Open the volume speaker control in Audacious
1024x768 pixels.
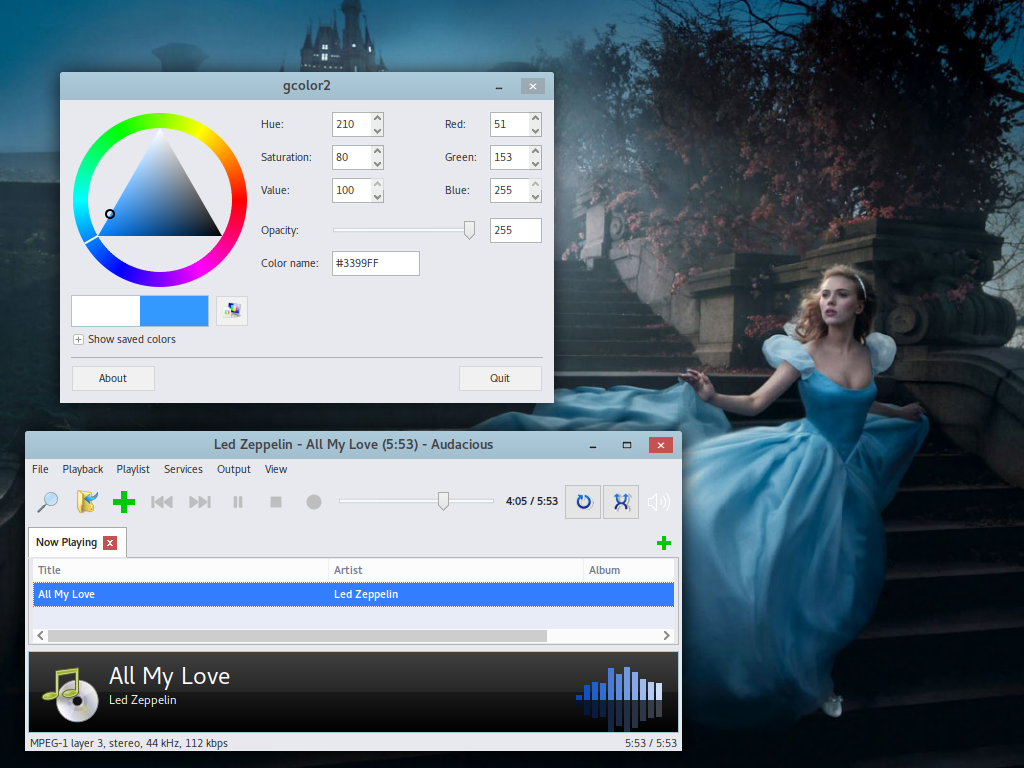point(658,502)
